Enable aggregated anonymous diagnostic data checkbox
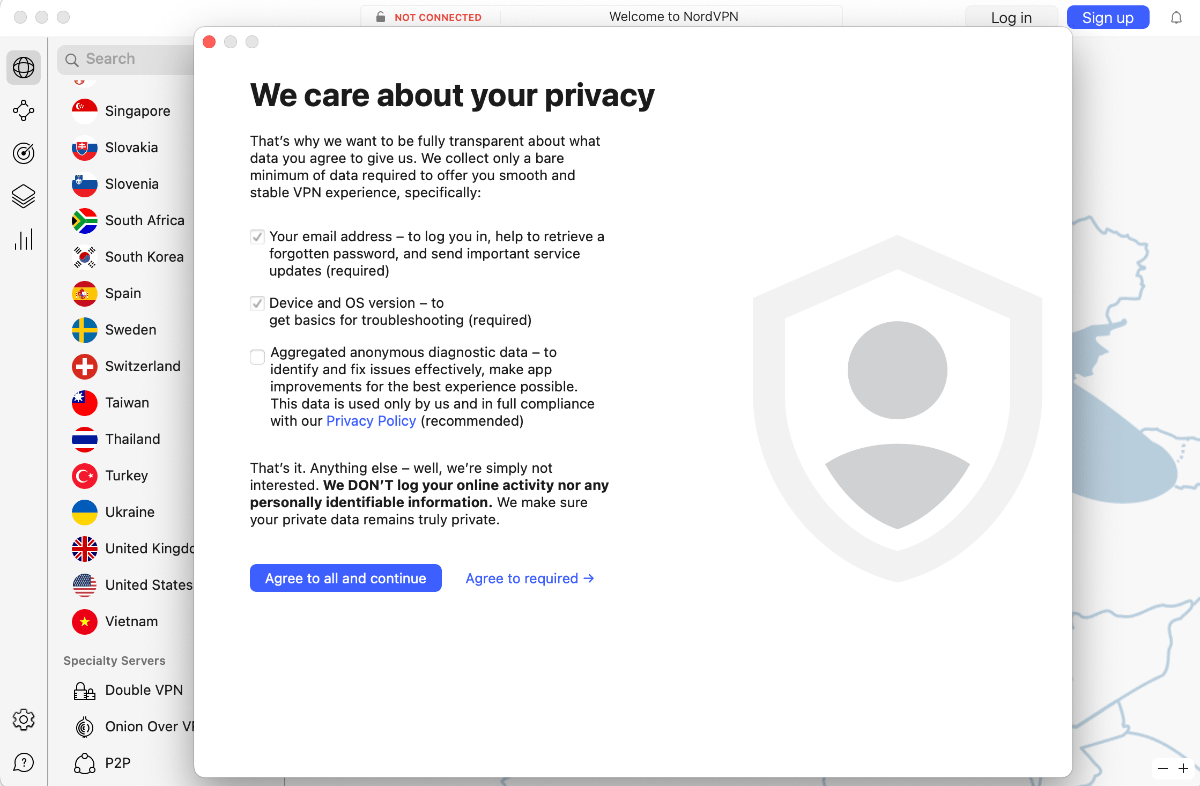Image resolution: width=1200 pixels, height=786 pixels. coord(258,357)
